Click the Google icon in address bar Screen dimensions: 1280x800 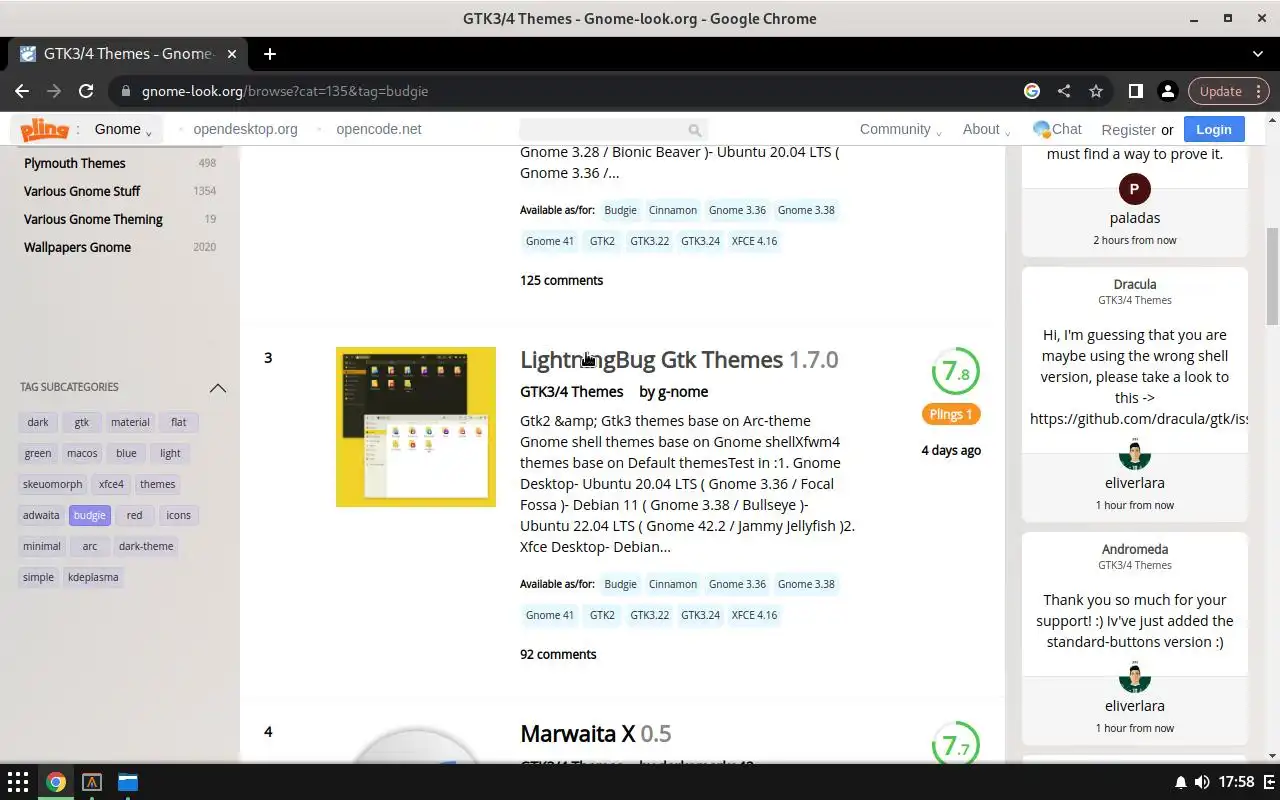[x=1032, y=91]
